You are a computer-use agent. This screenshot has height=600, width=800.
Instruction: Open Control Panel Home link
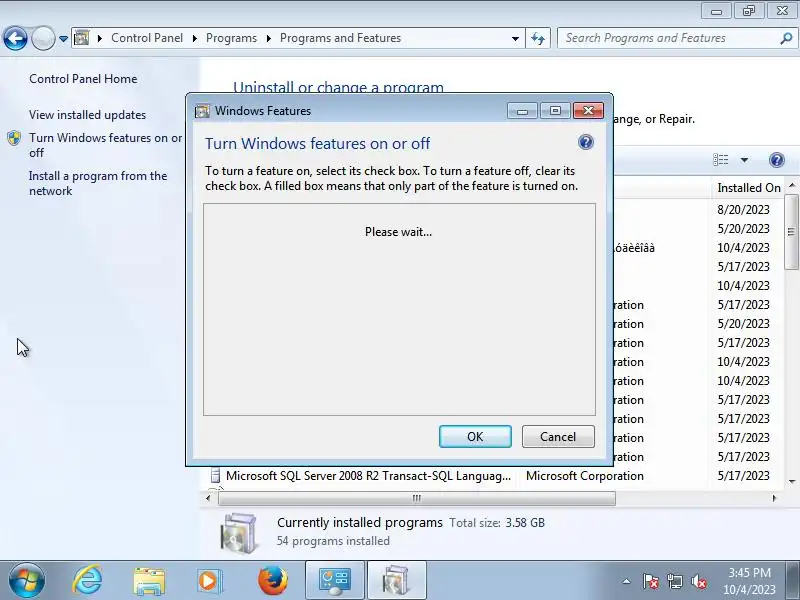(x=83, y=79)
